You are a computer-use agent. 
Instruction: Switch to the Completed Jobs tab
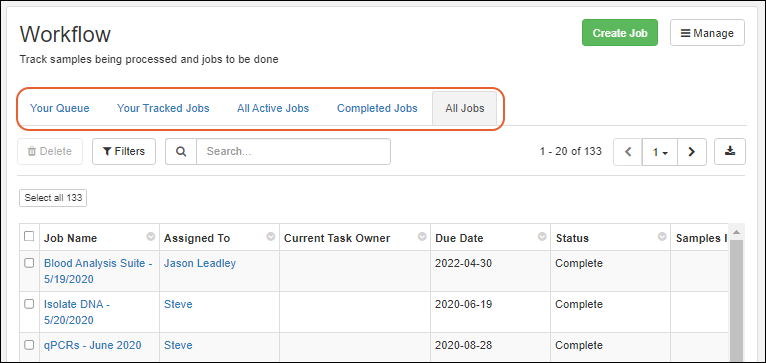[377, 108]
